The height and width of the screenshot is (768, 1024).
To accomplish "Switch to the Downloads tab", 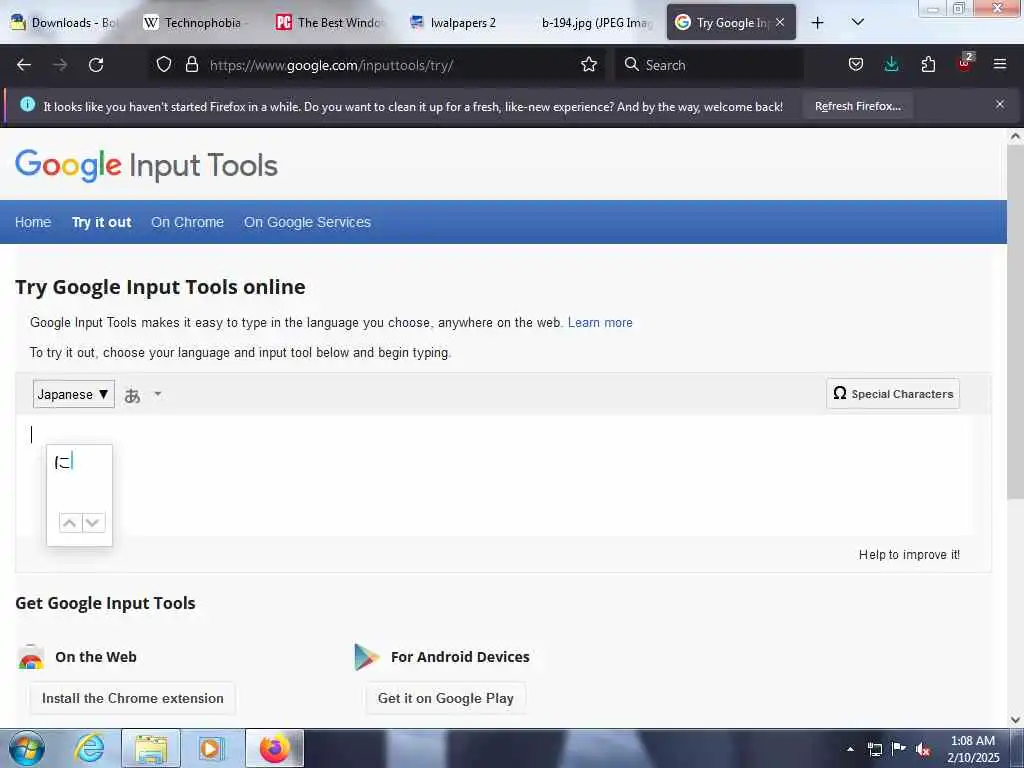I will pyautogui.click(x=64, y=23).
